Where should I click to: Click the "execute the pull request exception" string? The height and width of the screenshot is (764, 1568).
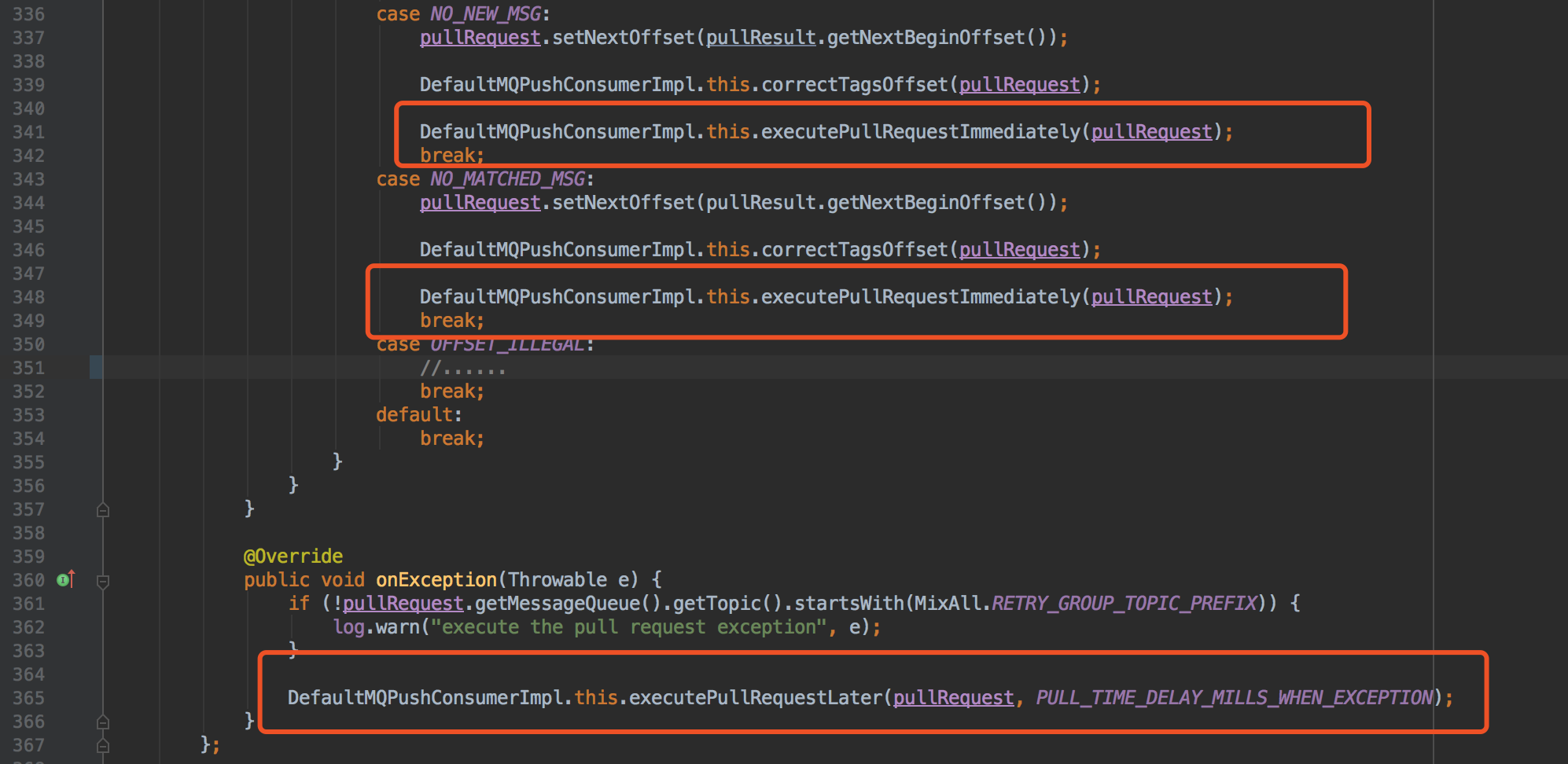coord(628,627)
